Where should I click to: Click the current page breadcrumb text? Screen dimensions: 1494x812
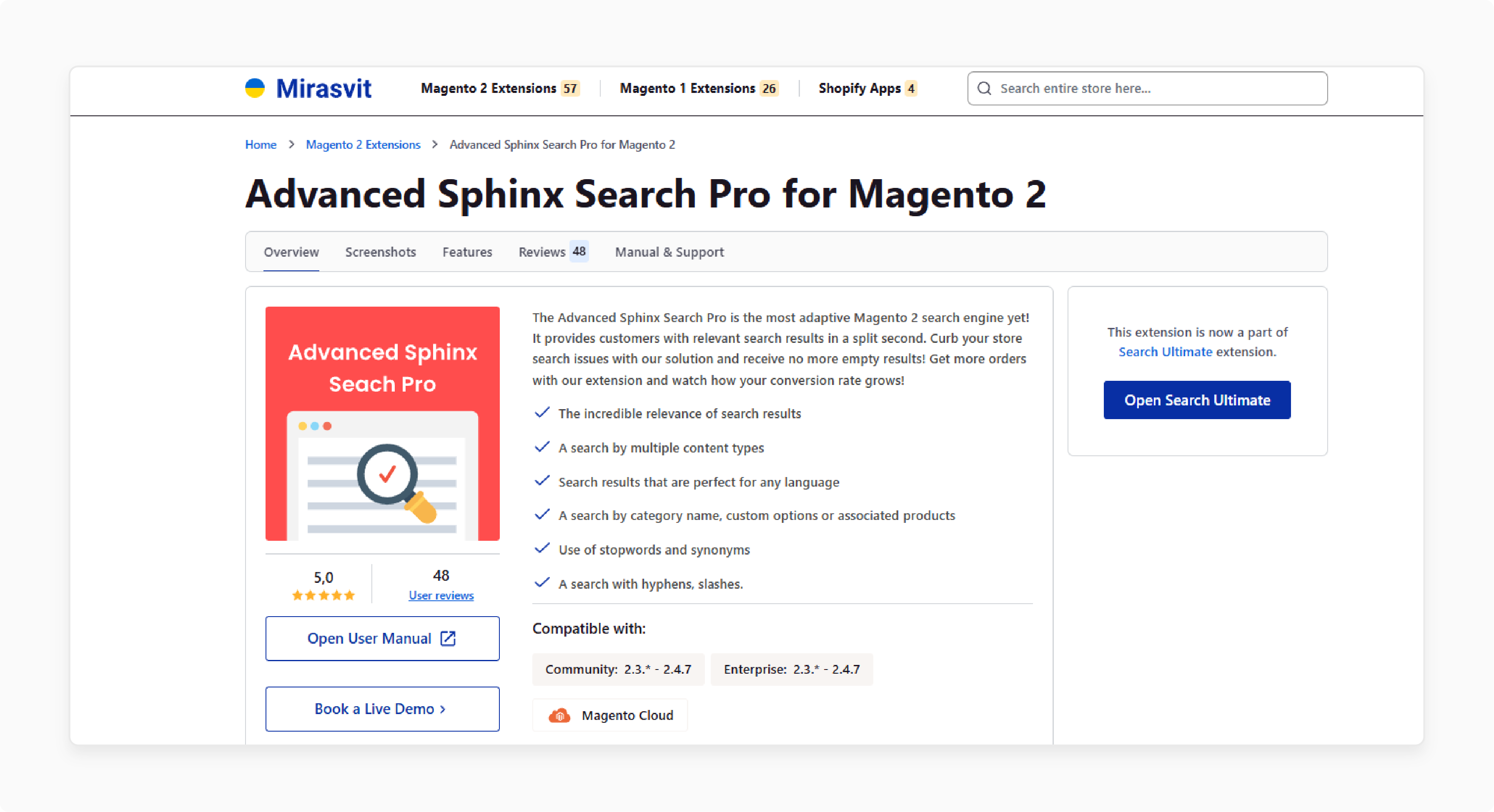tap(562, 144)
